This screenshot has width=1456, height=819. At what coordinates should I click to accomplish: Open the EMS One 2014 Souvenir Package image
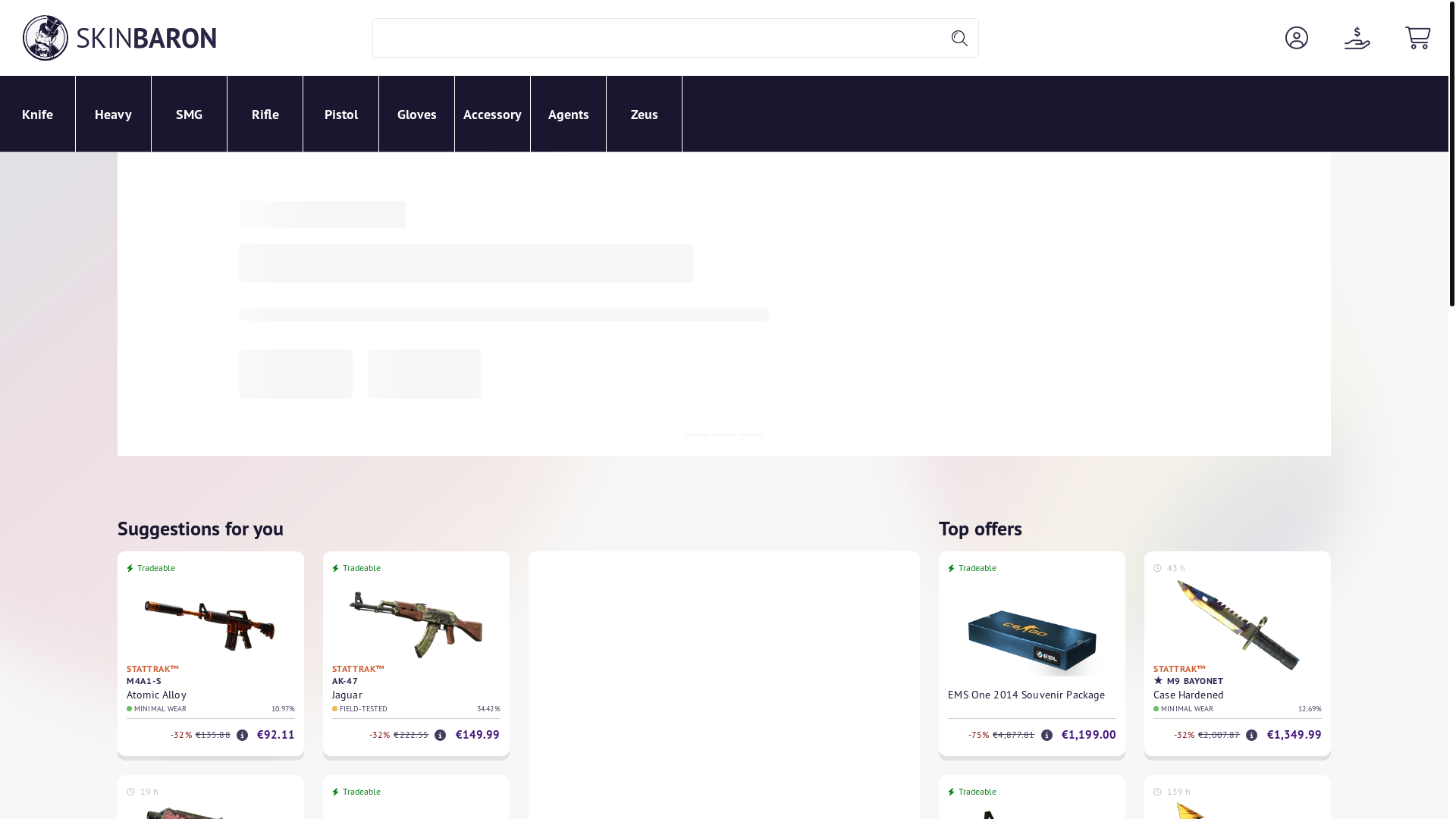pyautogui.click(x=1032, y=642)
